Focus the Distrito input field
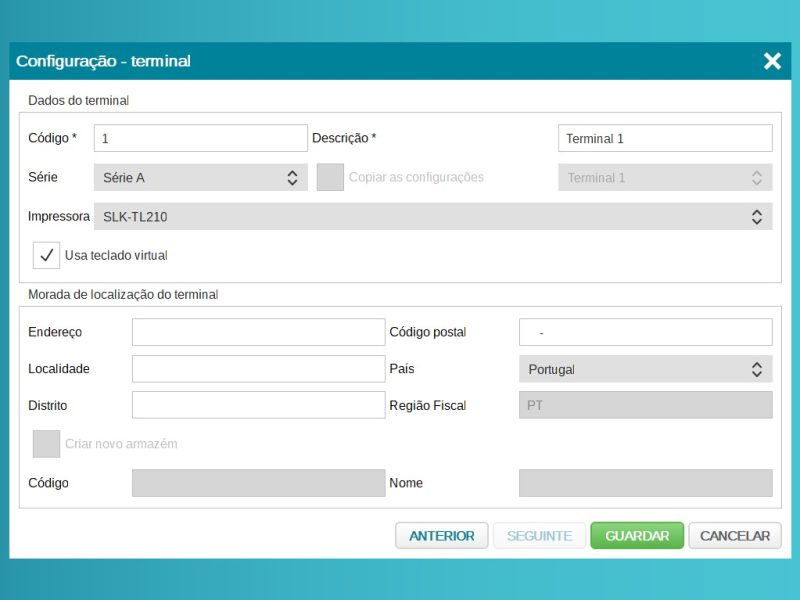 click(x=258, y=405)
